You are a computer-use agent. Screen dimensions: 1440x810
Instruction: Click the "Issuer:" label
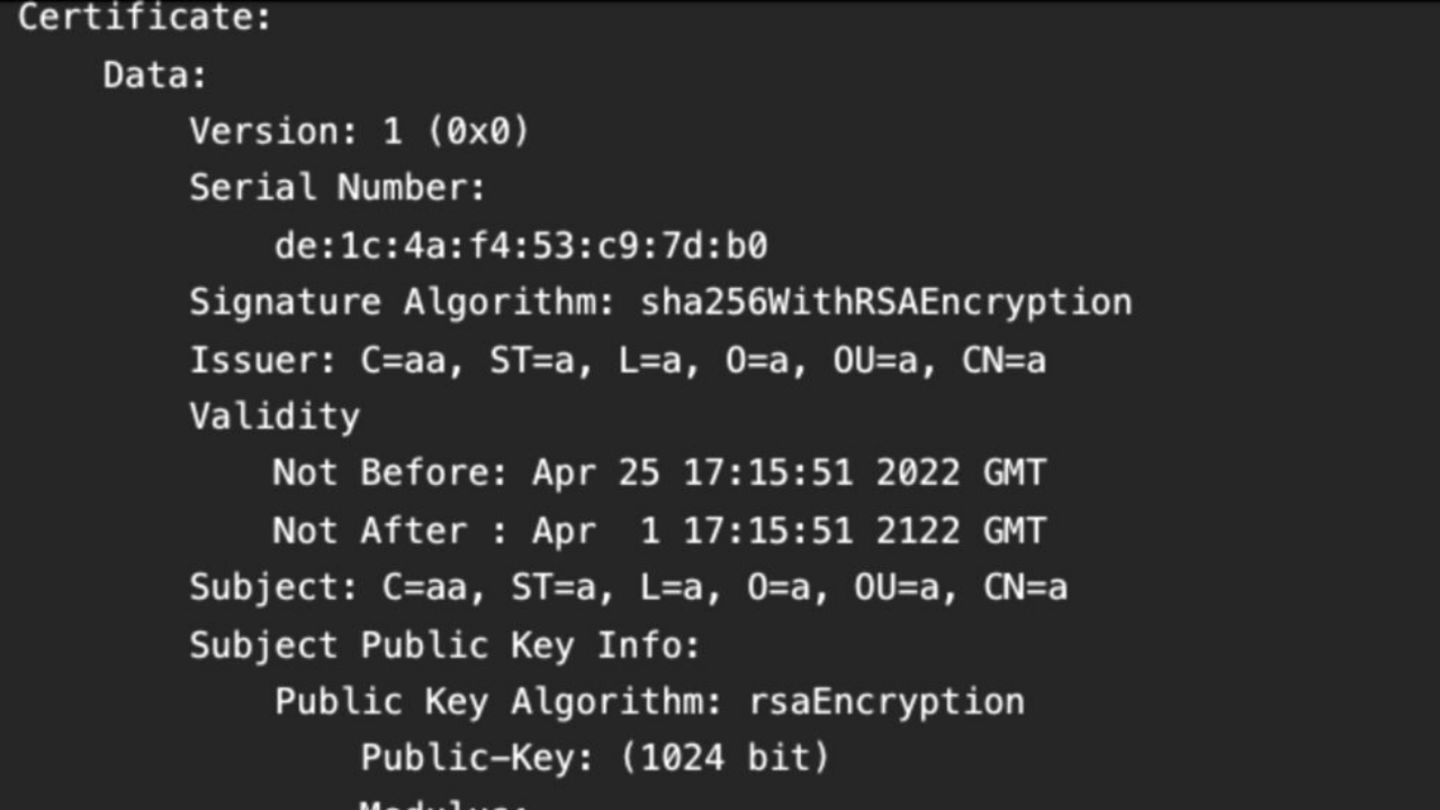(264, 359)
